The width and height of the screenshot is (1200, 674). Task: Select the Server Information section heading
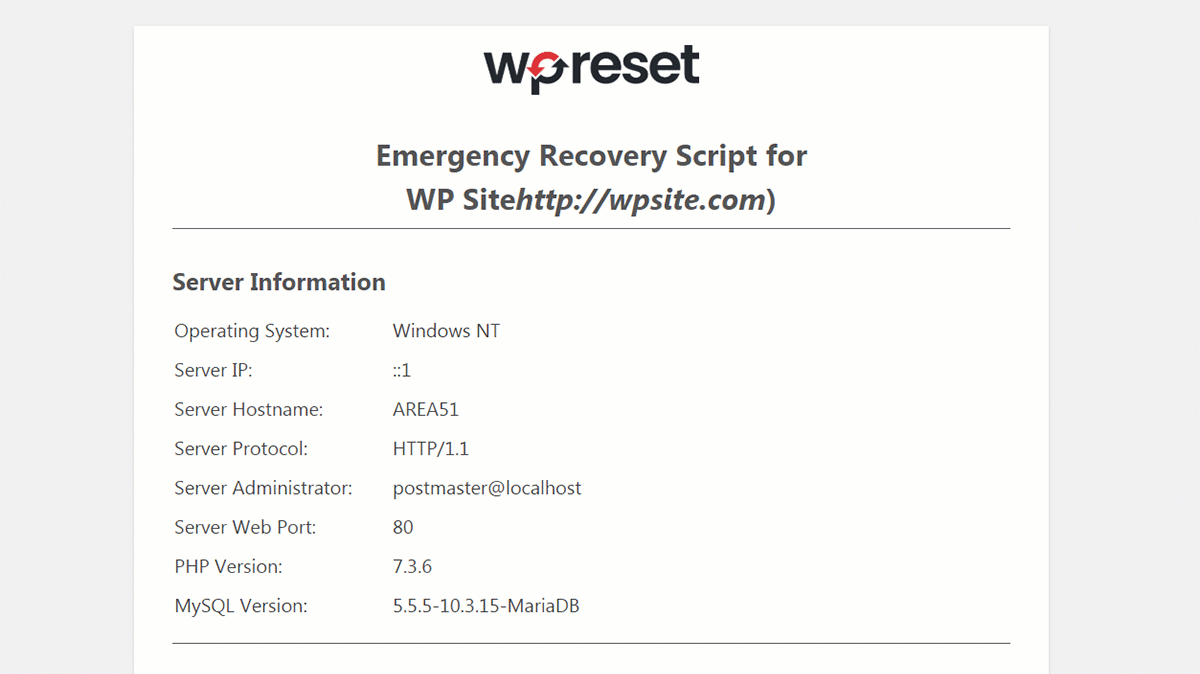pos(279,282)
